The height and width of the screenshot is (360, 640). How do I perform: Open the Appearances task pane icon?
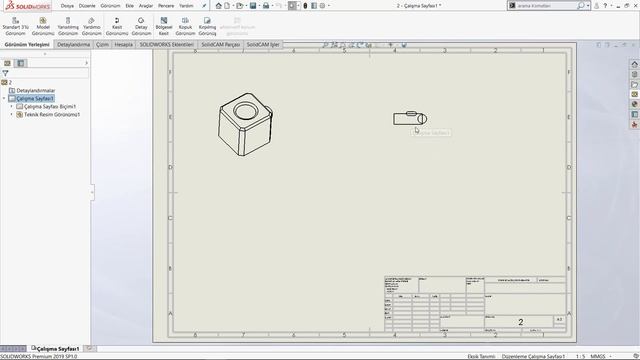click(634, 104)
